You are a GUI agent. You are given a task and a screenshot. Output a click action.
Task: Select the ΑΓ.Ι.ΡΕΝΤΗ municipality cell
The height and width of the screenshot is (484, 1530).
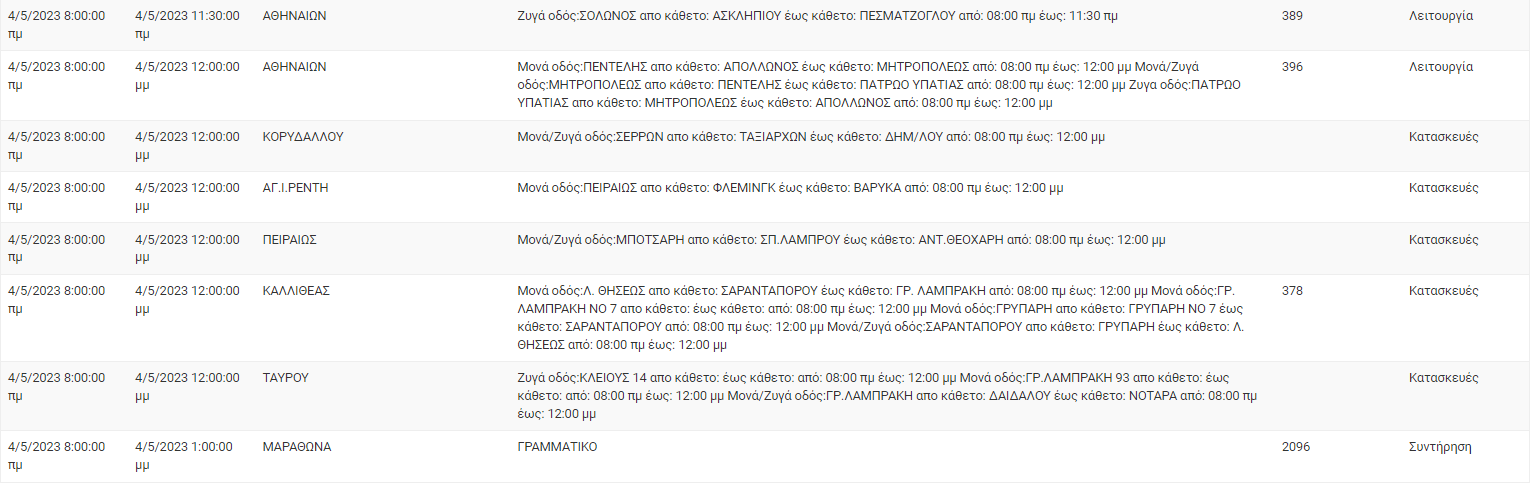point(296,188)
